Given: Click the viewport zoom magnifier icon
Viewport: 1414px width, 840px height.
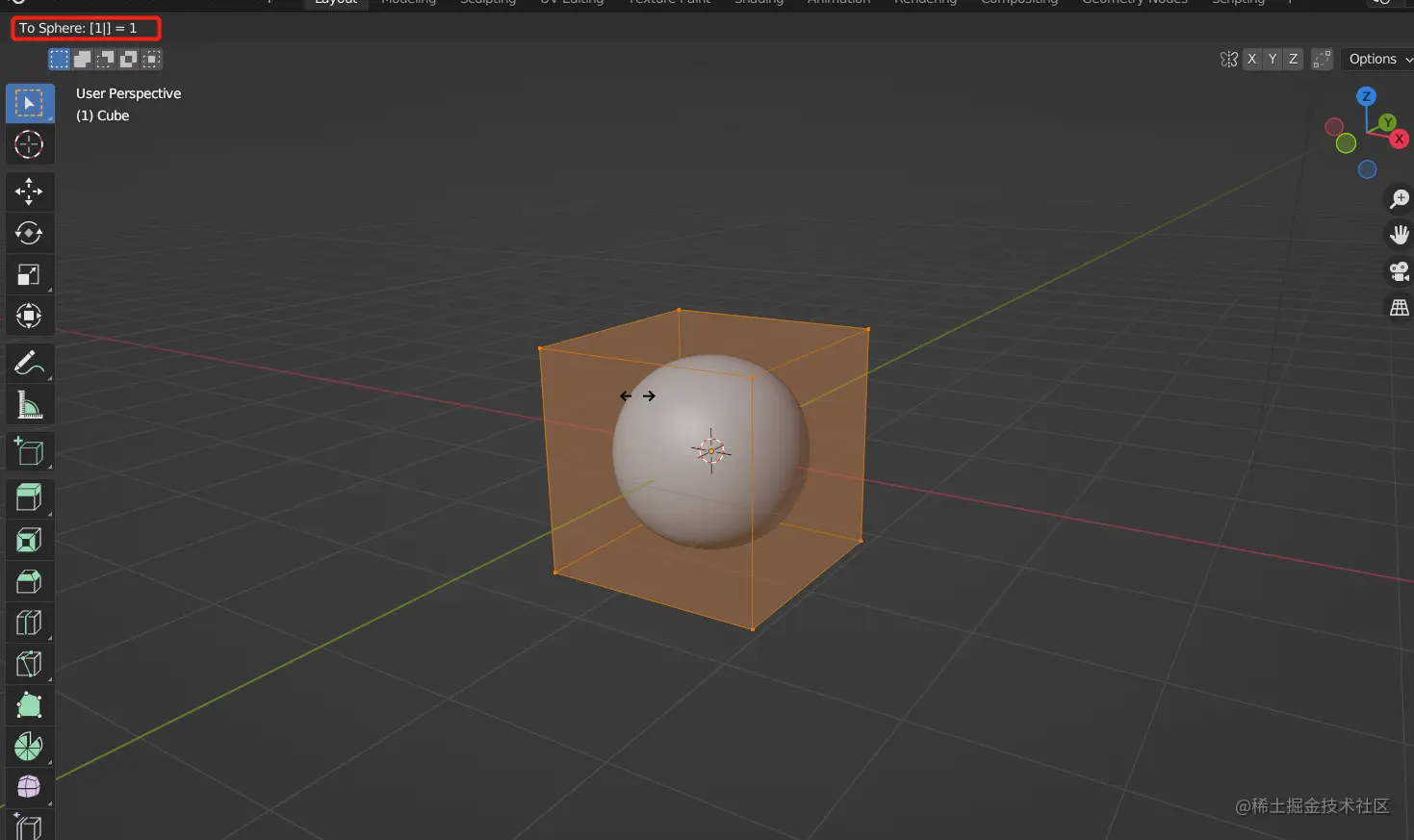Looking at the screenshot, I should [x=1399, y=199].
